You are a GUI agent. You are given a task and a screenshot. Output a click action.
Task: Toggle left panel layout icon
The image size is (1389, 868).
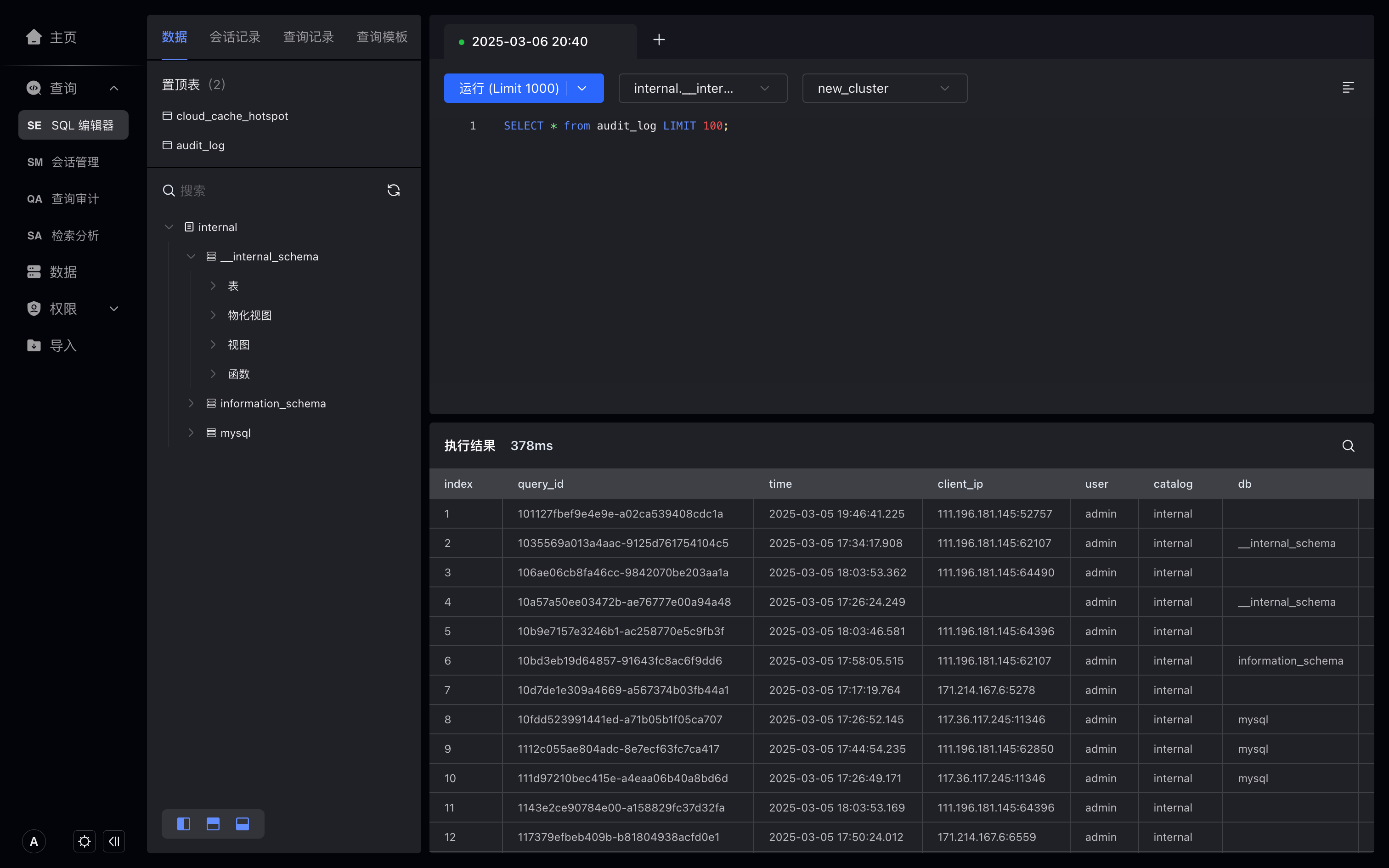pyautogui.click(x=184, y=824)
